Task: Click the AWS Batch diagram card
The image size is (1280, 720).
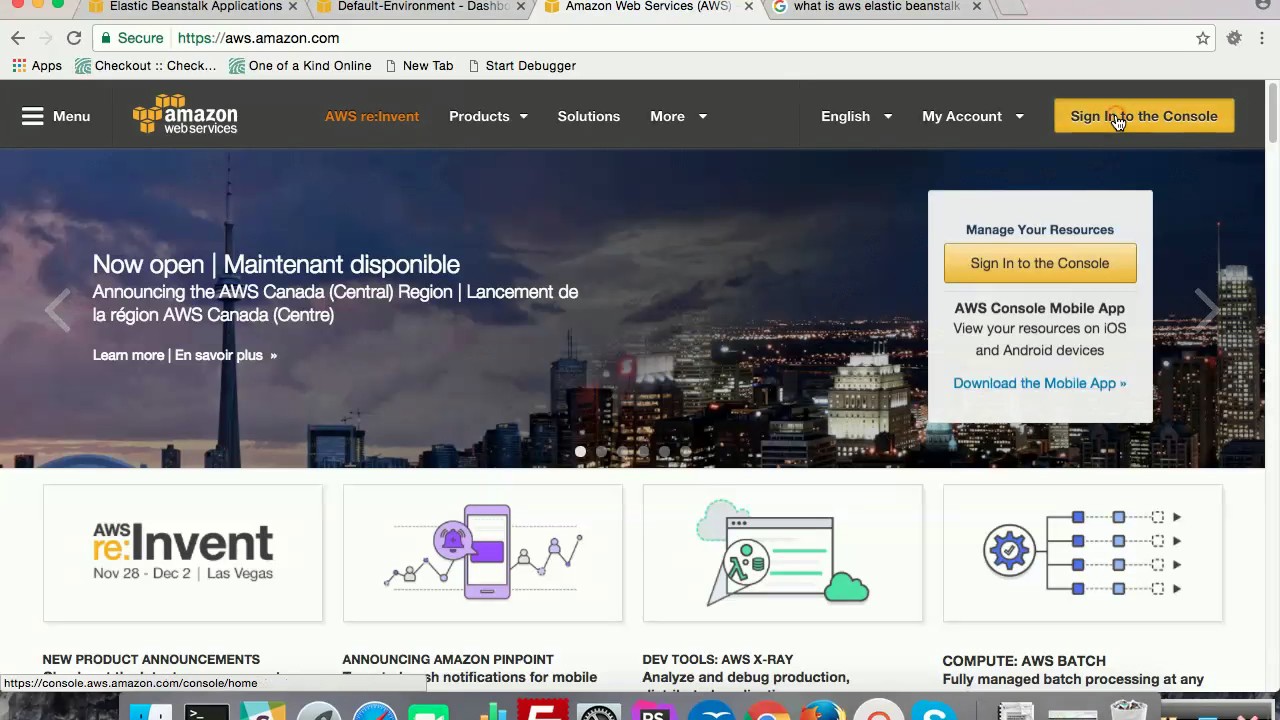Action: point(1083,553)
